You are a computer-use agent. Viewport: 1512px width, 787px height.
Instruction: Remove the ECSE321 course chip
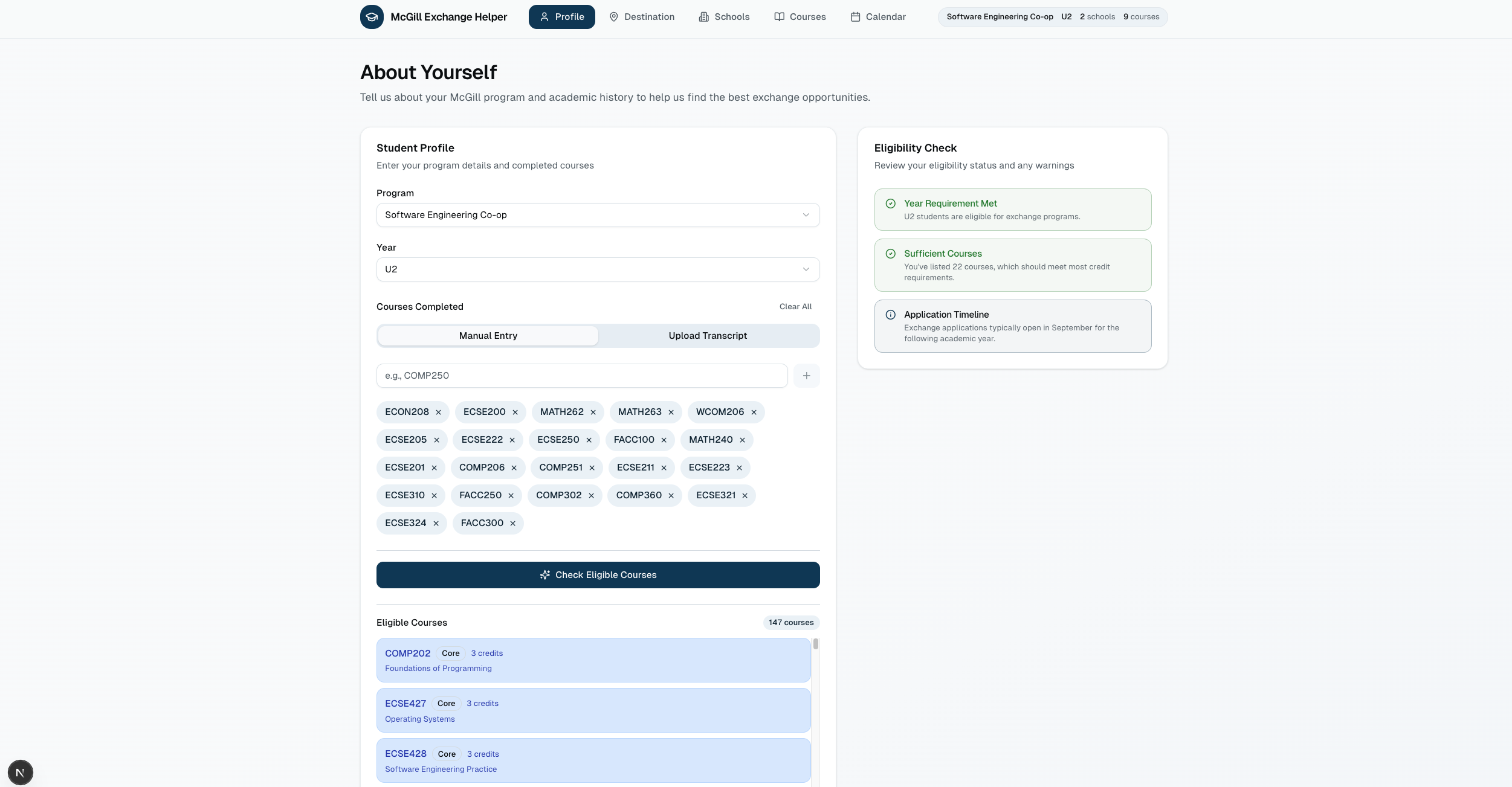point(745,496)
